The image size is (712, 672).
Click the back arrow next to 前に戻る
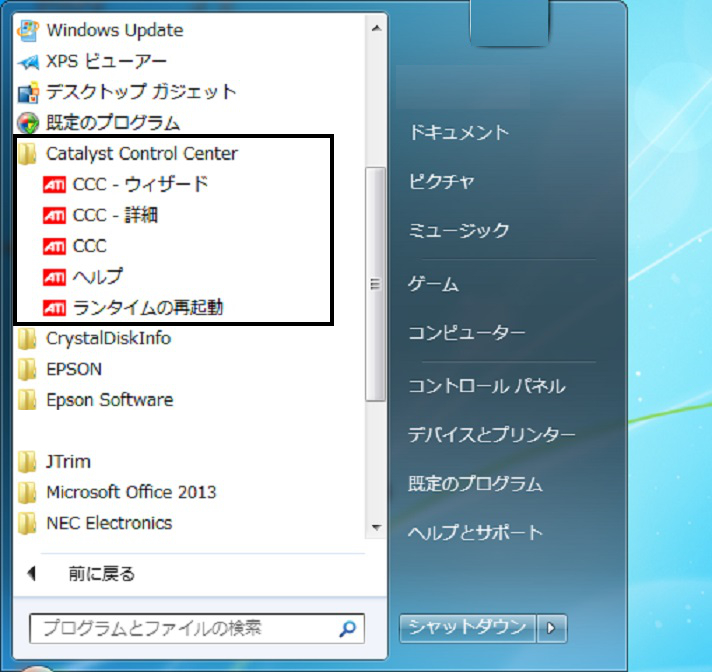31,574
